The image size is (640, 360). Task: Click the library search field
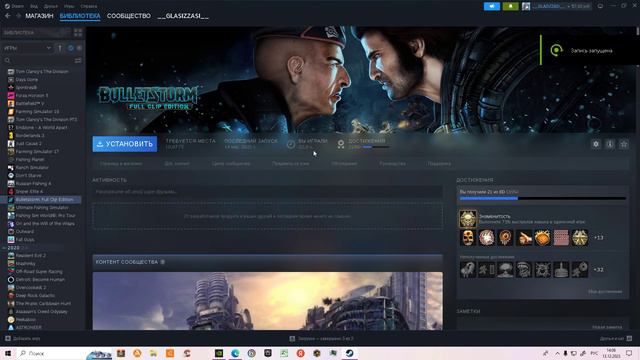[x=39, y=60]
